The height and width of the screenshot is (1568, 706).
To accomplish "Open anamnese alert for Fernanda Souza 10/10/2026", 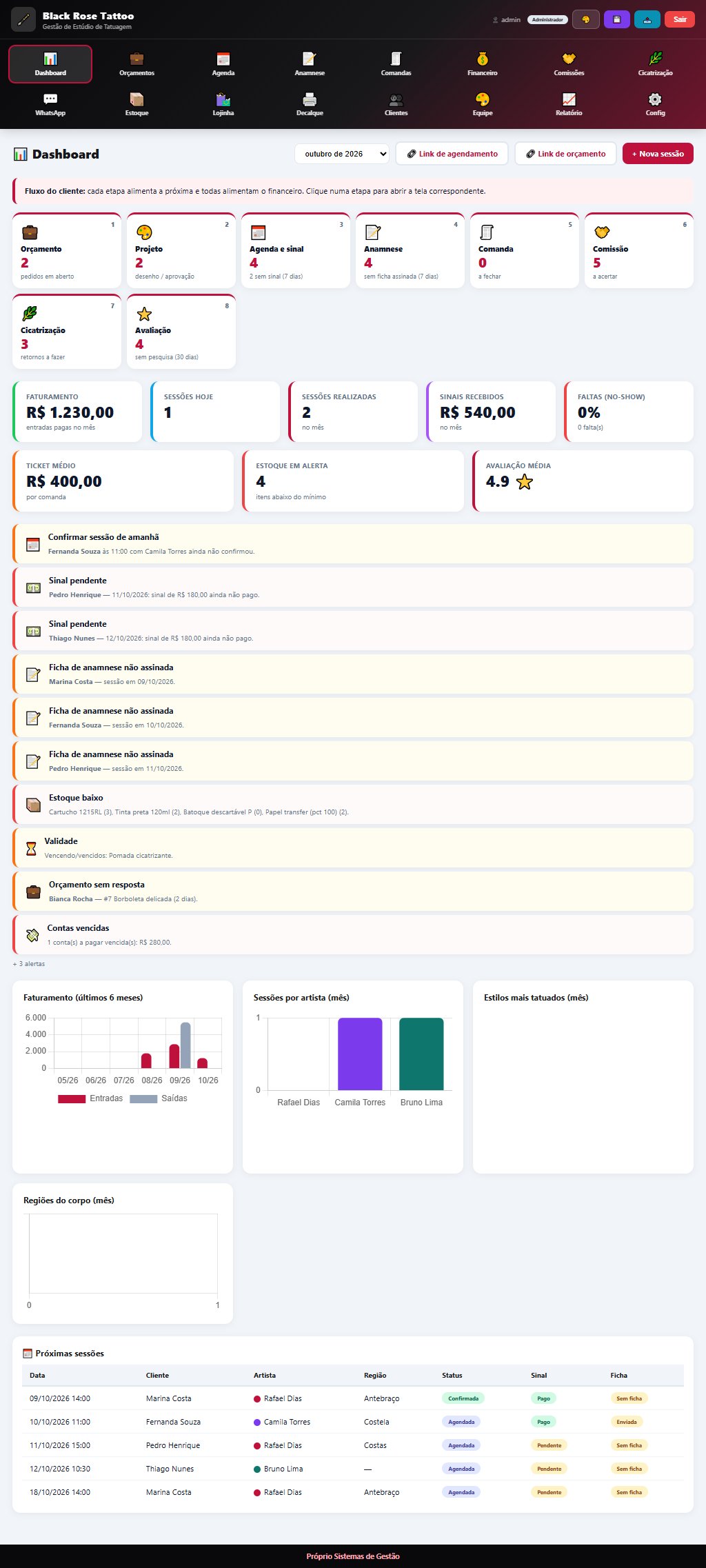I will pos(353,717).
